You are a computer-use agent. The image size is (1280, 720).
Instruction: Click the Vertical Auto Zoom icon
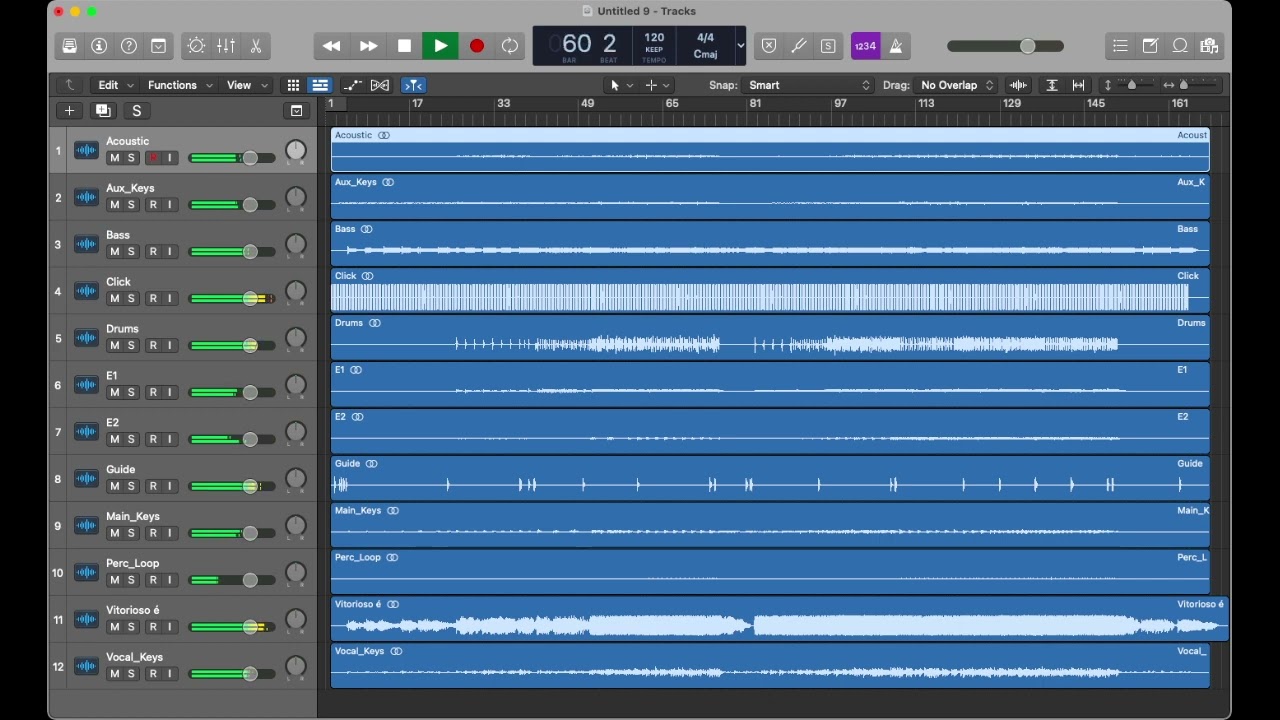pyautogui.click(x=1052, y=85)
